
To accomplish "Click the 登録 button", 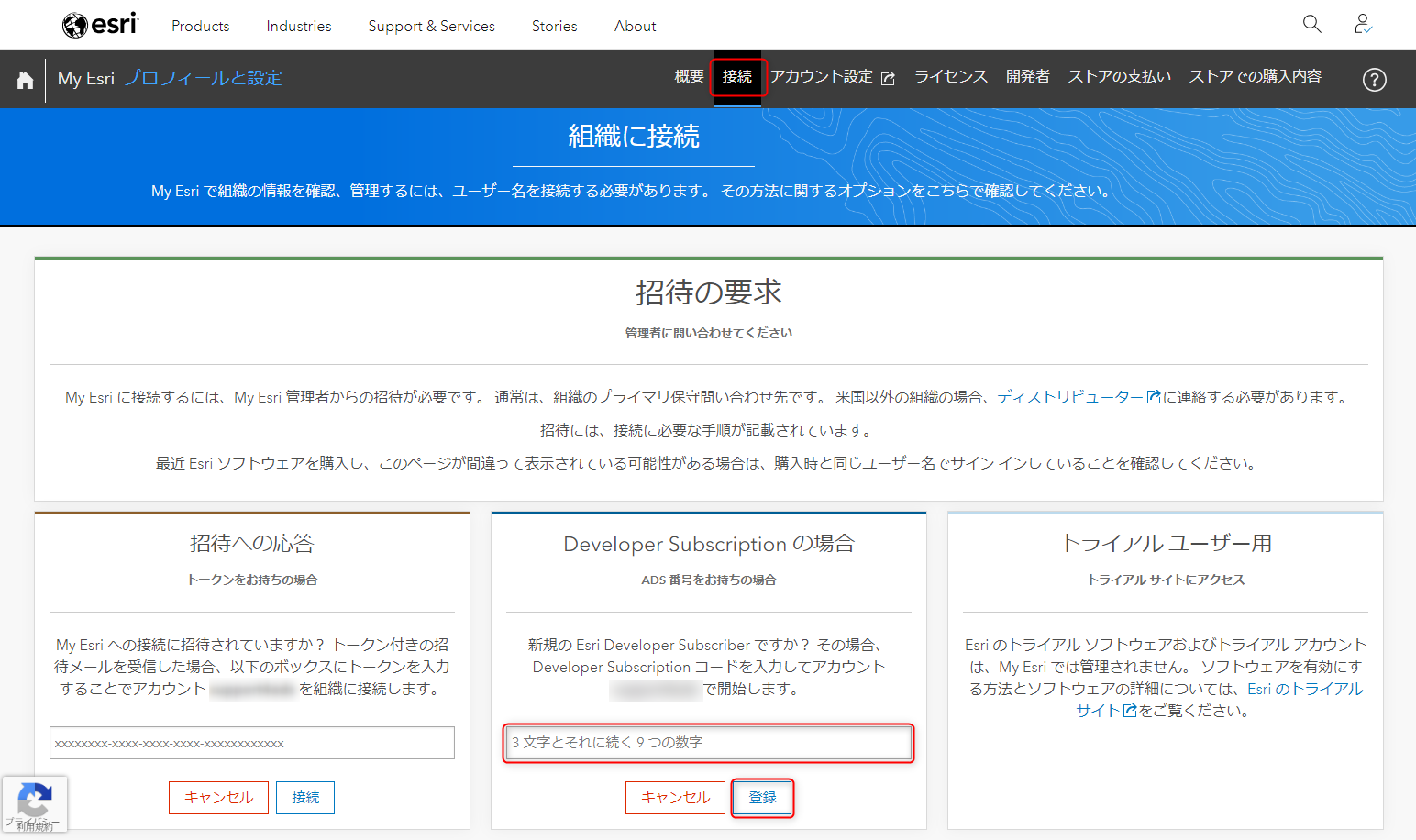I will pos(763,798).
